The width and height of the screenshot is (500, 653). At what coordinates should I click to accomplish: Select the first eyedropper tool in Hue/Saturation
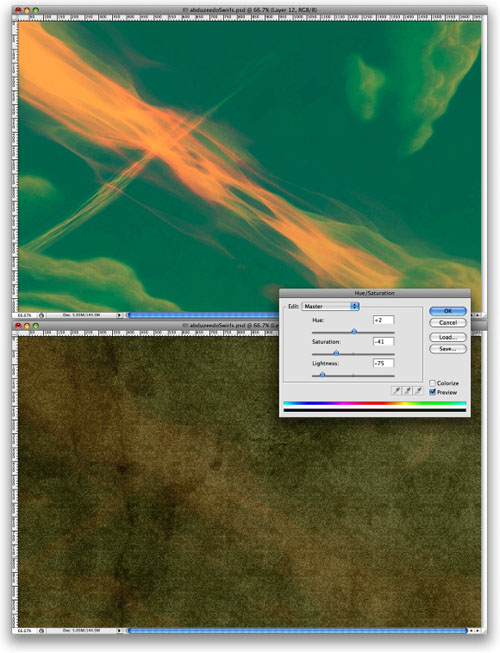[397, 391]
